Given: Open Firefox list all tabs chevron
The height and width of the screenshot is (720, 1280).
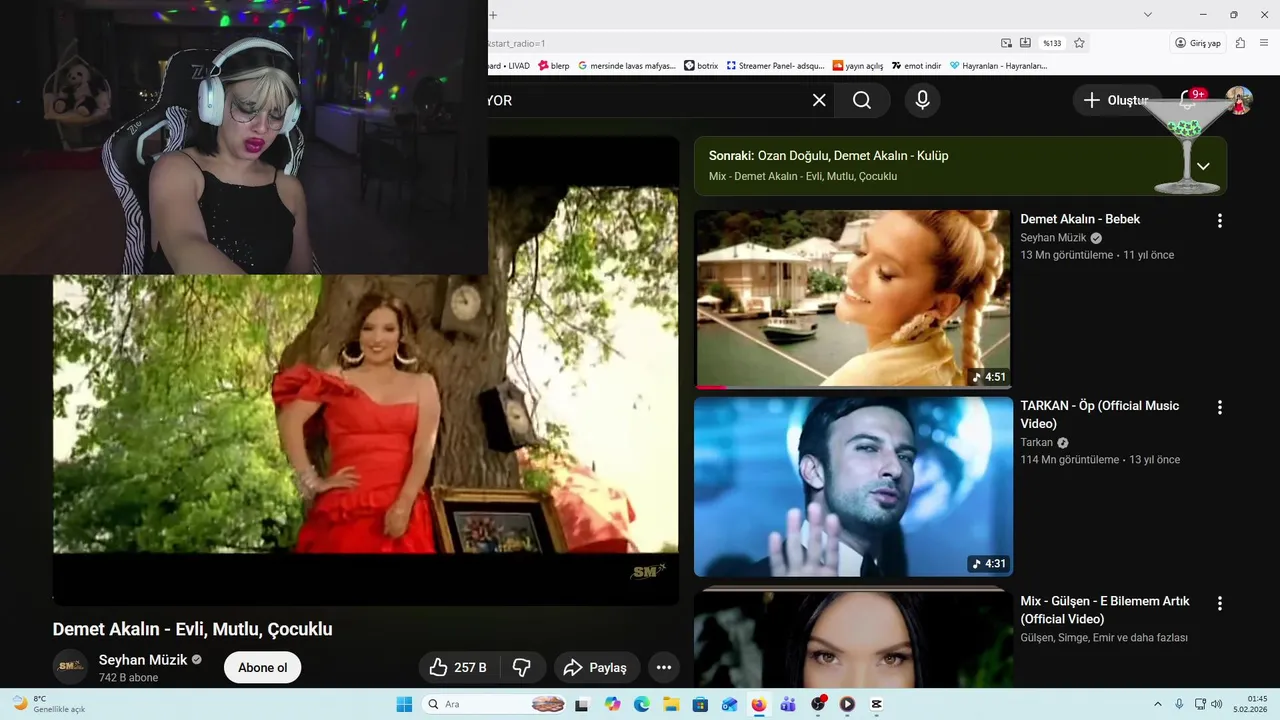Looking at the screenshot, I should [x=1148, y=15].
